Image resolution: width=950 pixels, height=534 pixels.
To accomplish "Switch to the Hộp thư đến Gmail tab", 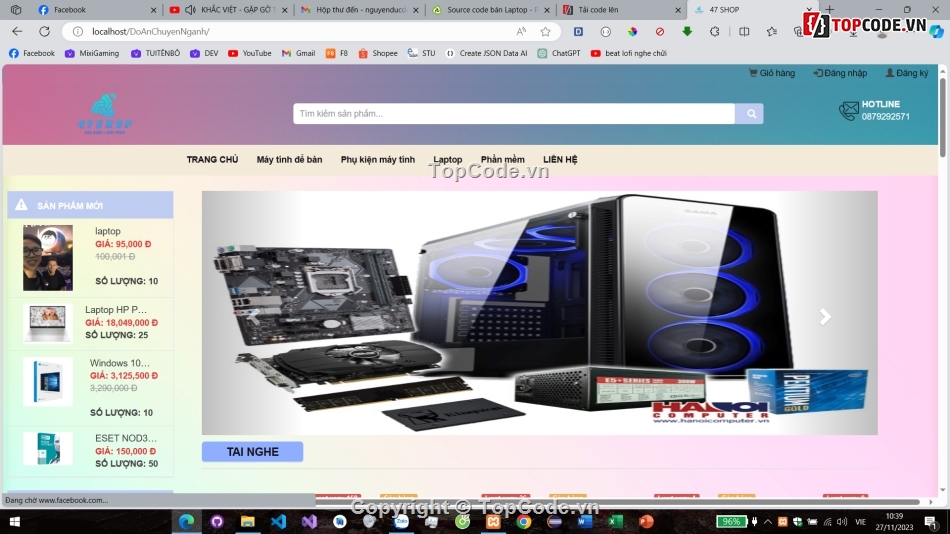I will (360, 10).
